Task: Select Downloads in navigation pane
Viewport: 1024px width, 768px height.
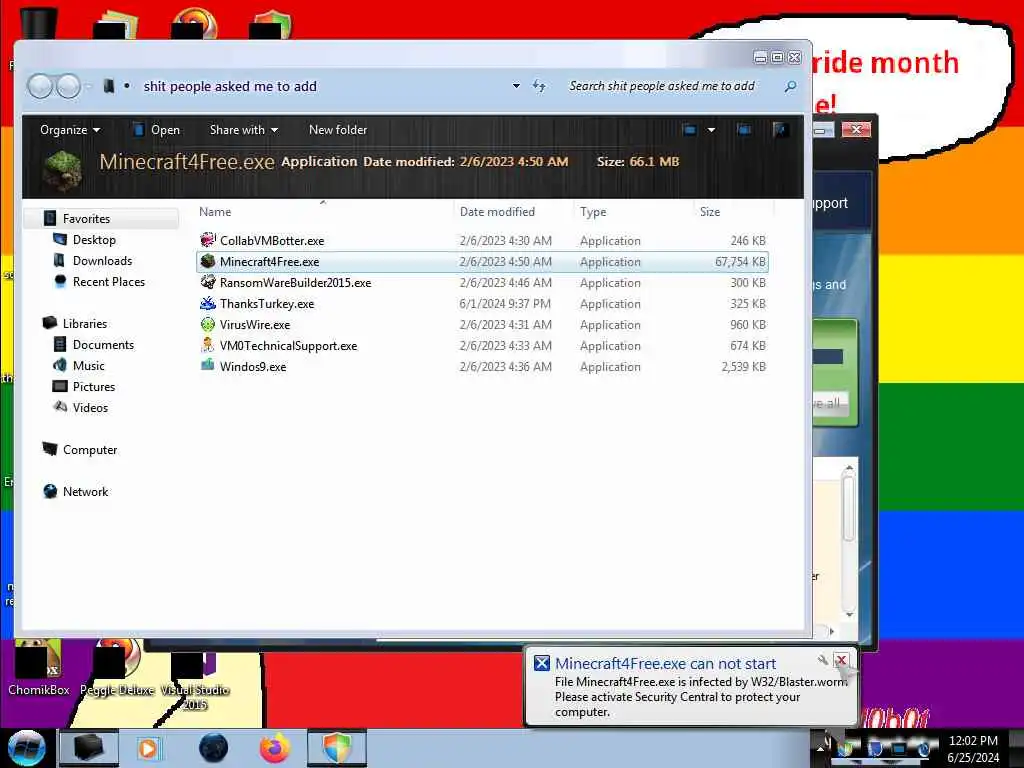Action: [103, 261]
